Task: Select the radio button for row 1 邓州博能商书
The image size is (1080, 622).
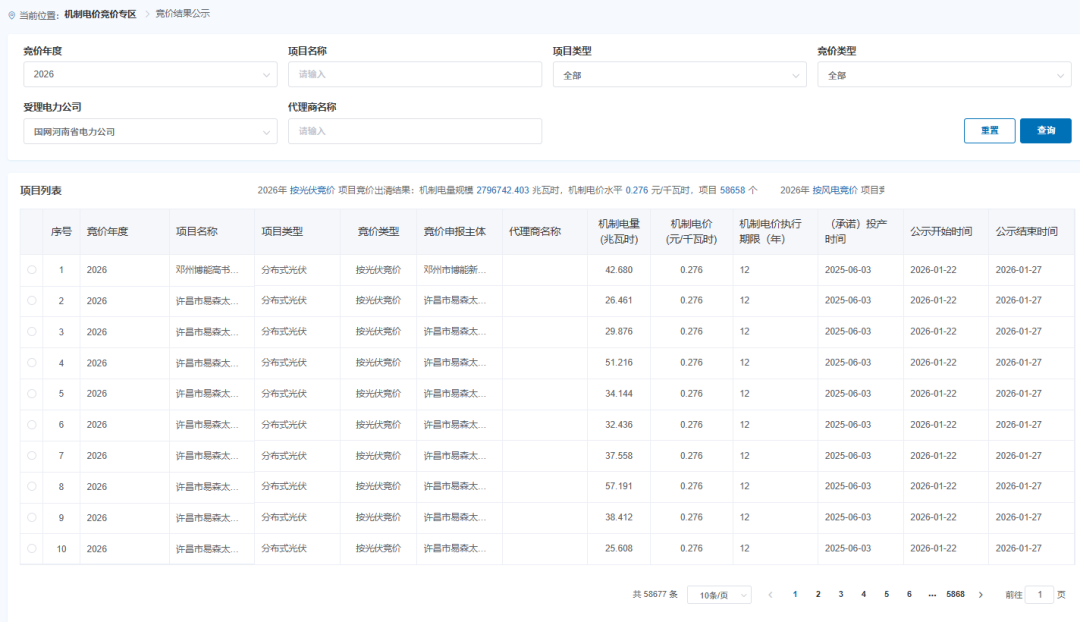Action: [31, 269]
